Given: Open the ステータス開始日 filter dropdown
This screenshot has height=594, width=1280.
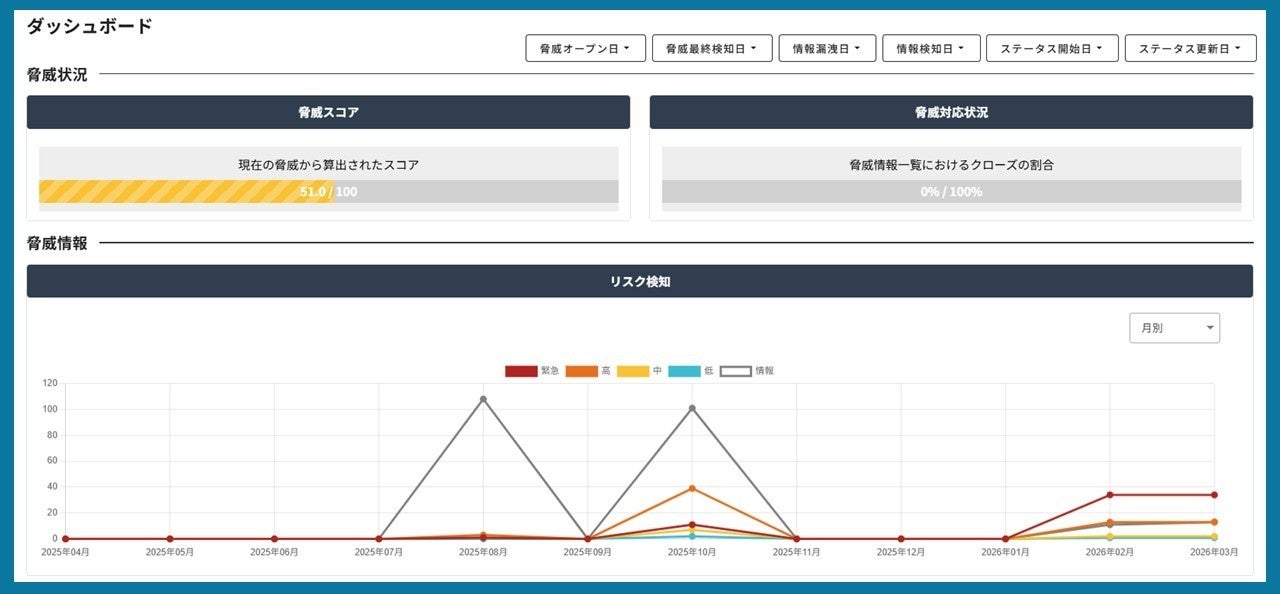Looking at the screenshot, I should (x=1052, y=48).
